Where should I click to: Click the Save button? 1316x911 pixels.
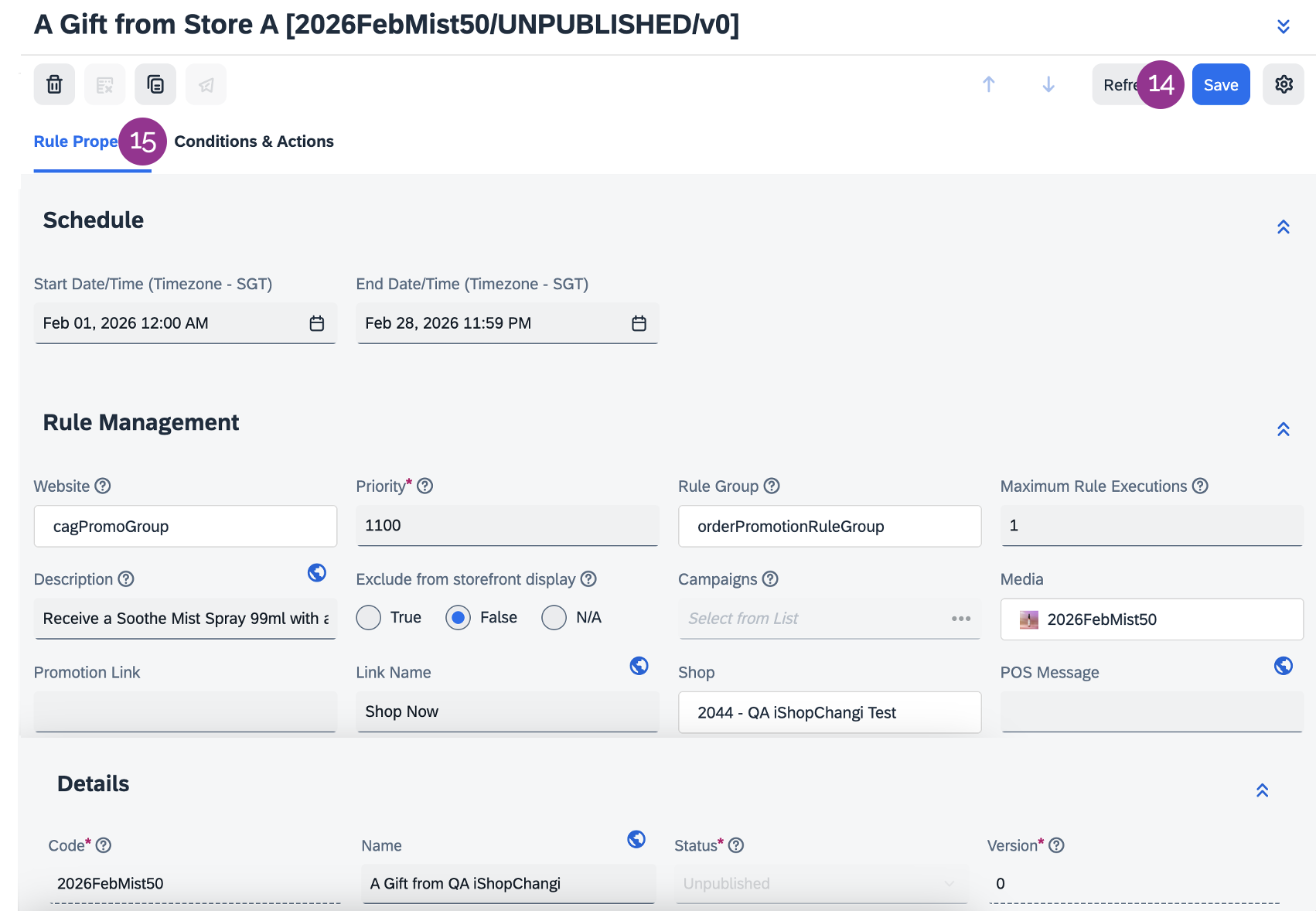1221,84
